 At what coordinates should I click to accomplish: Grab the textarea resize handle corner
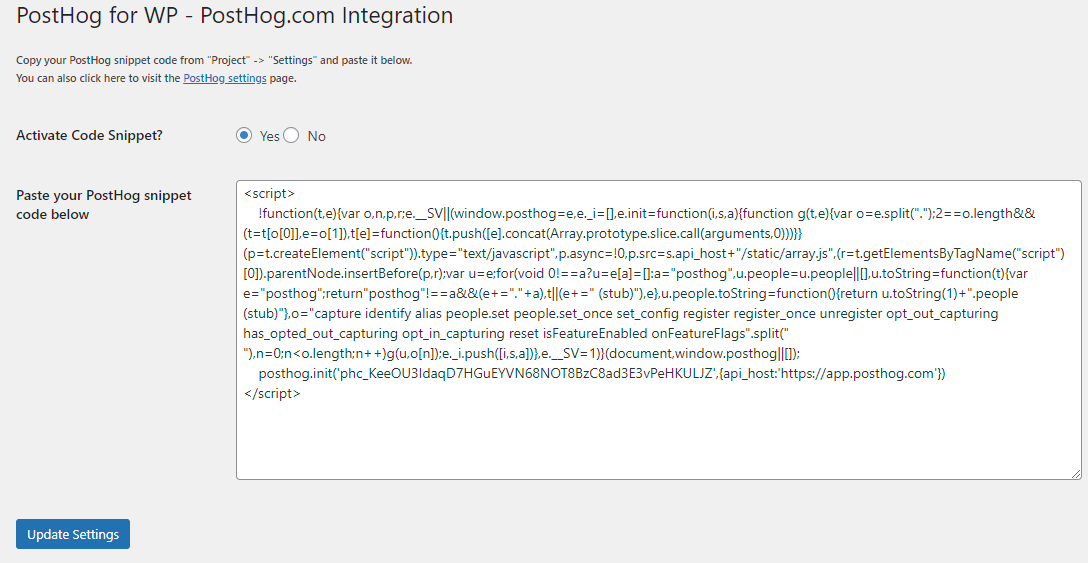[1075, 473]
